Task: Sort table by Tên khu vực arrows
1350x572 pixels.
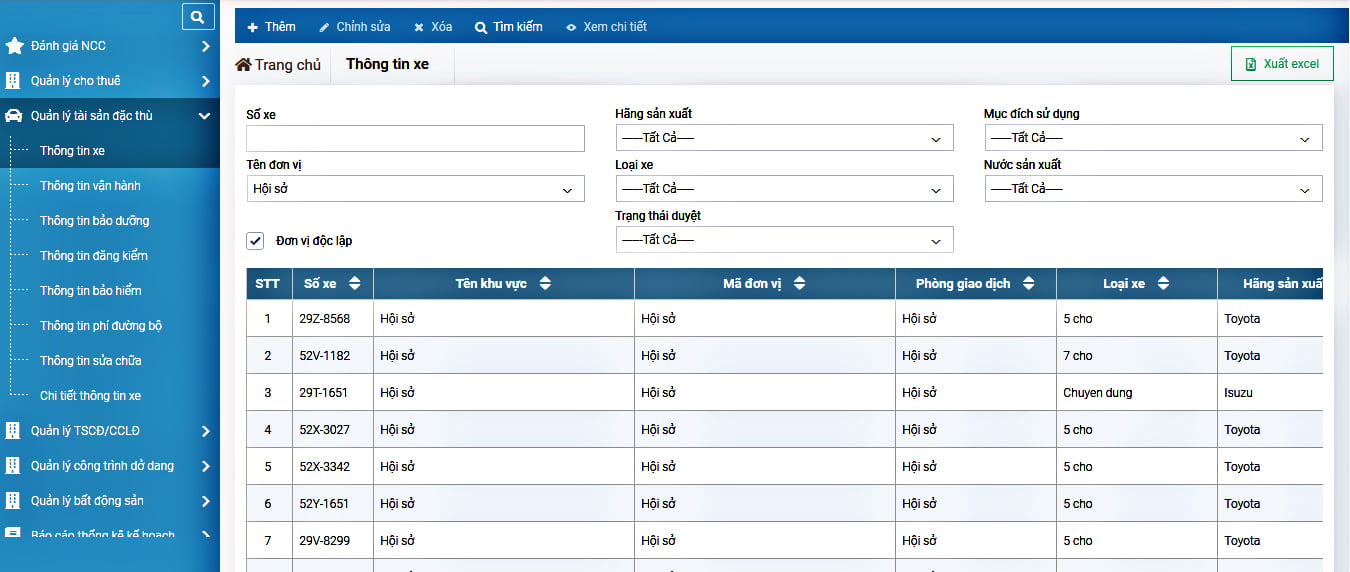Action: click(545, 284)
